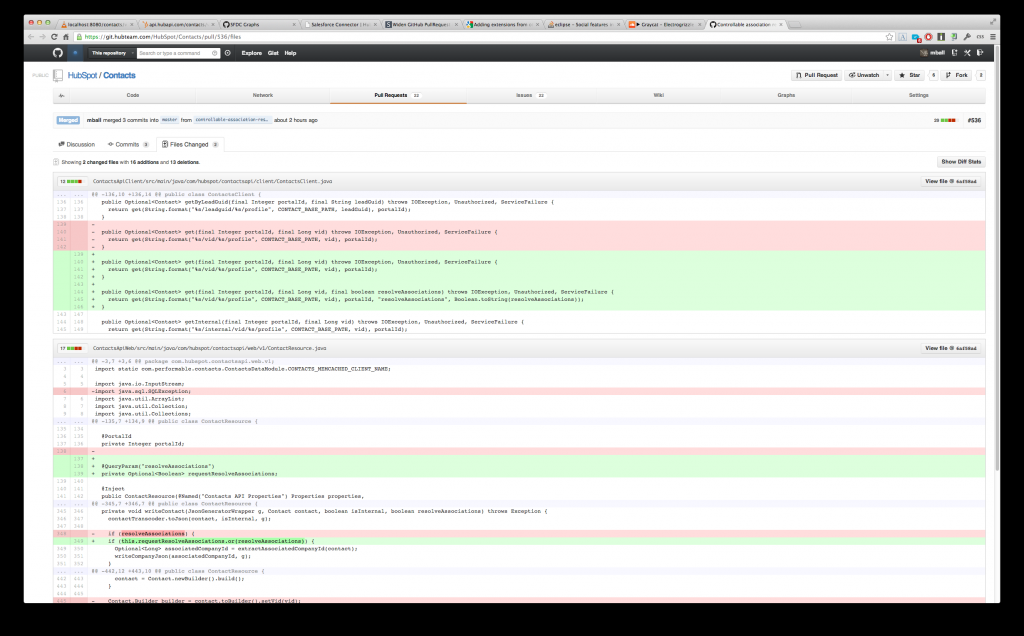Click the Gist link in header
This screenshot has width=1024, height=636.
coord(273,53)
